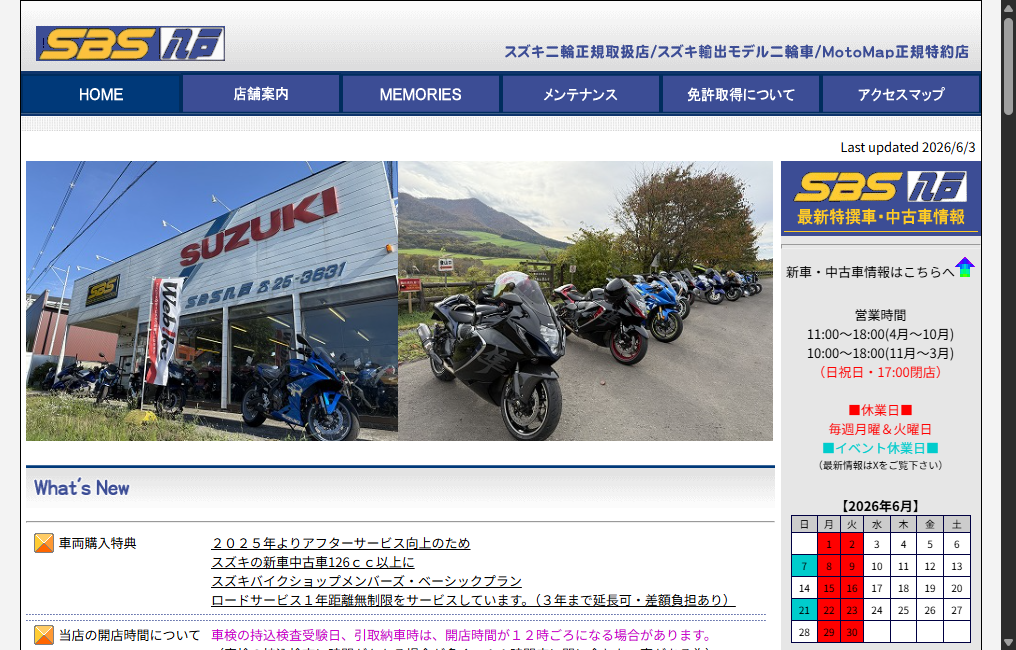Screen dimensions: 1016x650
Task: Click the 毎週月曜＆火曜日 text
Action: tap(880, 429)
